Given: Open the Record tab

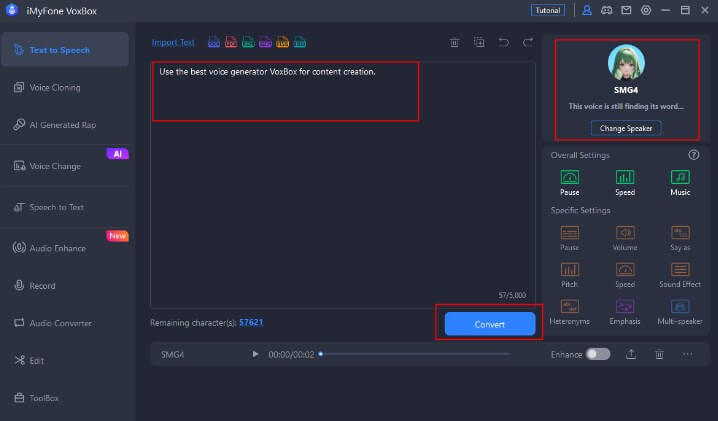Looking at the screenshot, I should (x=65, y=285).
